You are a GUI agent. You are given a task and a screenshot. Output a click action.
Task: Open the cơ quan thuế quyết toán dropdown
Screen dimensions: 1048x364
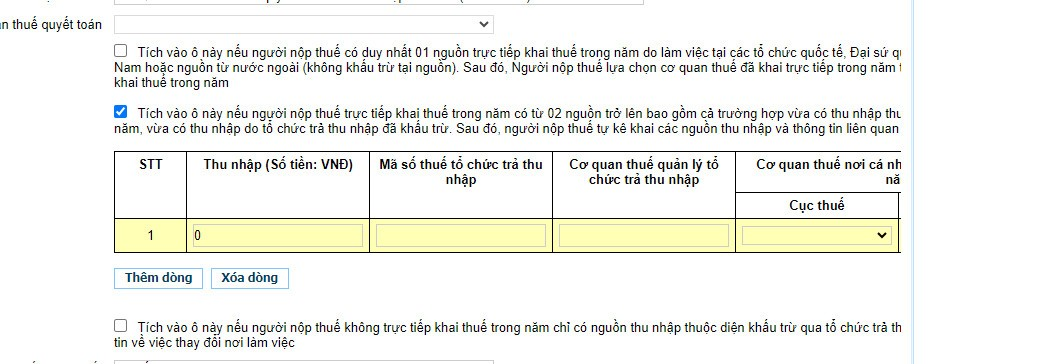click(303, 25)
